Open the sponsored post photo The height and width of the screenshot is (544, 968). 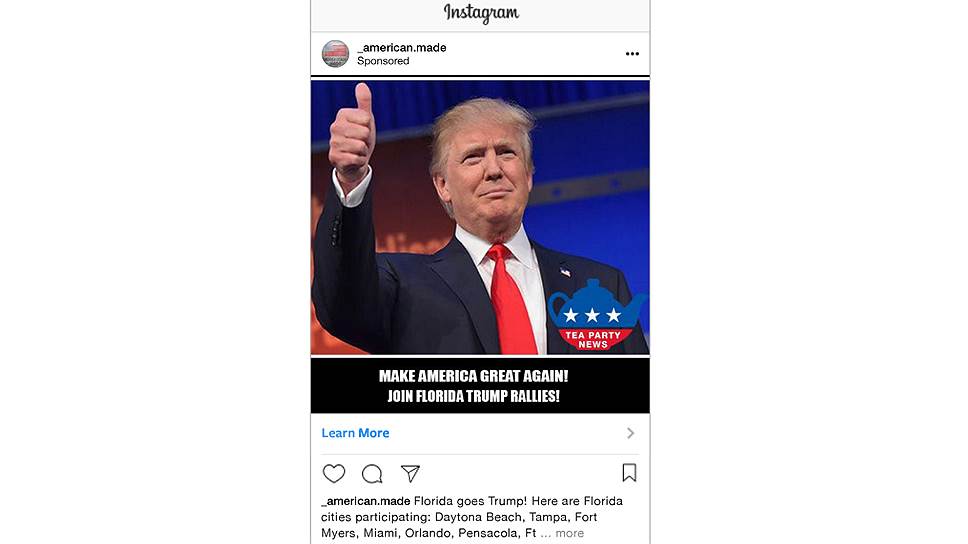click(x=480, y=217)
